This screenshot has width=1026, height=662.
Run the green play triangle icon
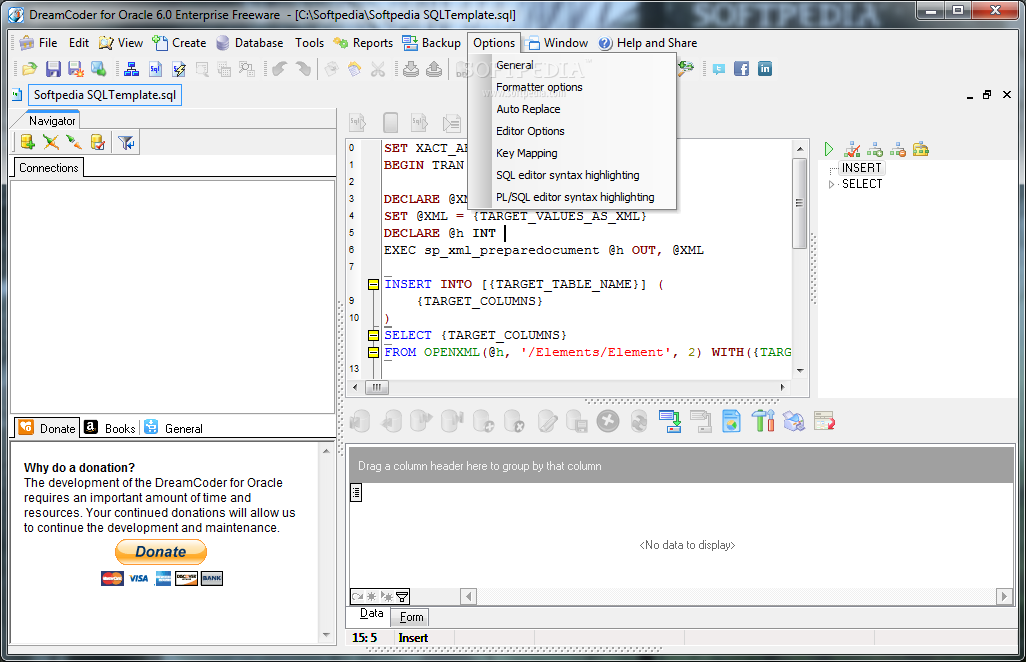click(x=829, y=150)
